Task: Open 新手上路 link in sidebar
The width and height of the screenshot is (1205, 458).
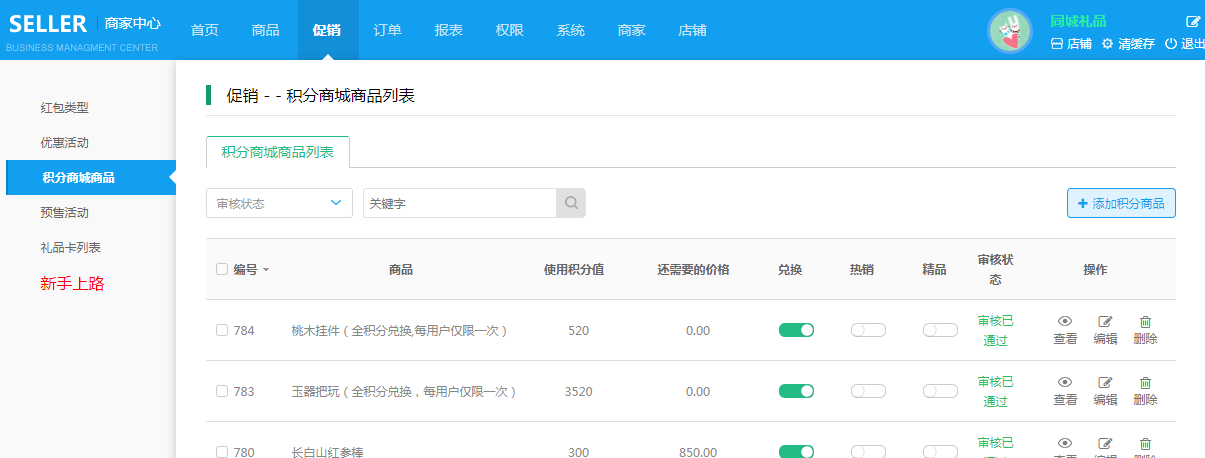Action: tap(72, 284)
